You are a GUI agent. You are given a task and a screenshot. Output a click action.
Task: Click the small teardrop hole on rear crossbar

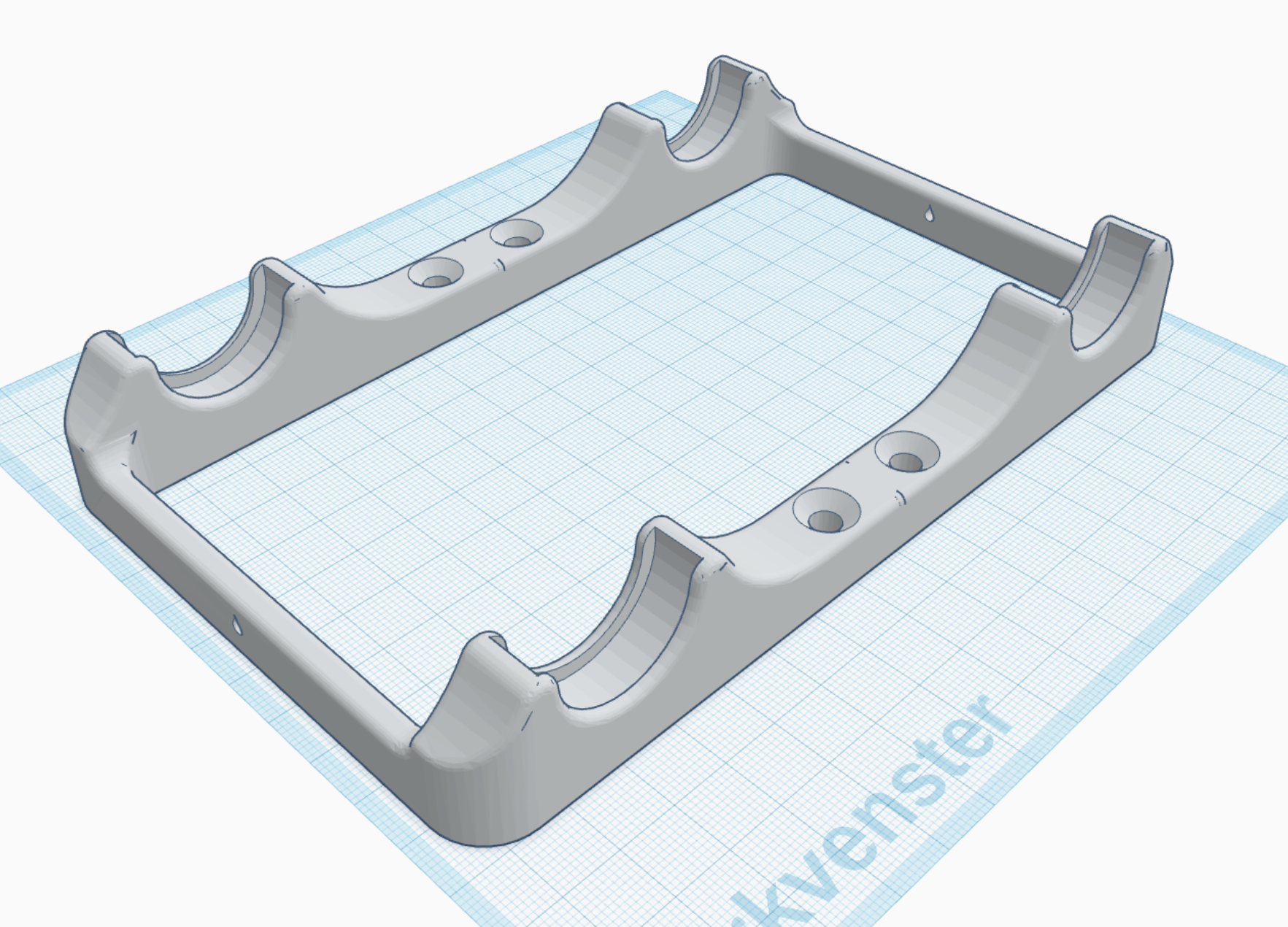click(929, 214)
